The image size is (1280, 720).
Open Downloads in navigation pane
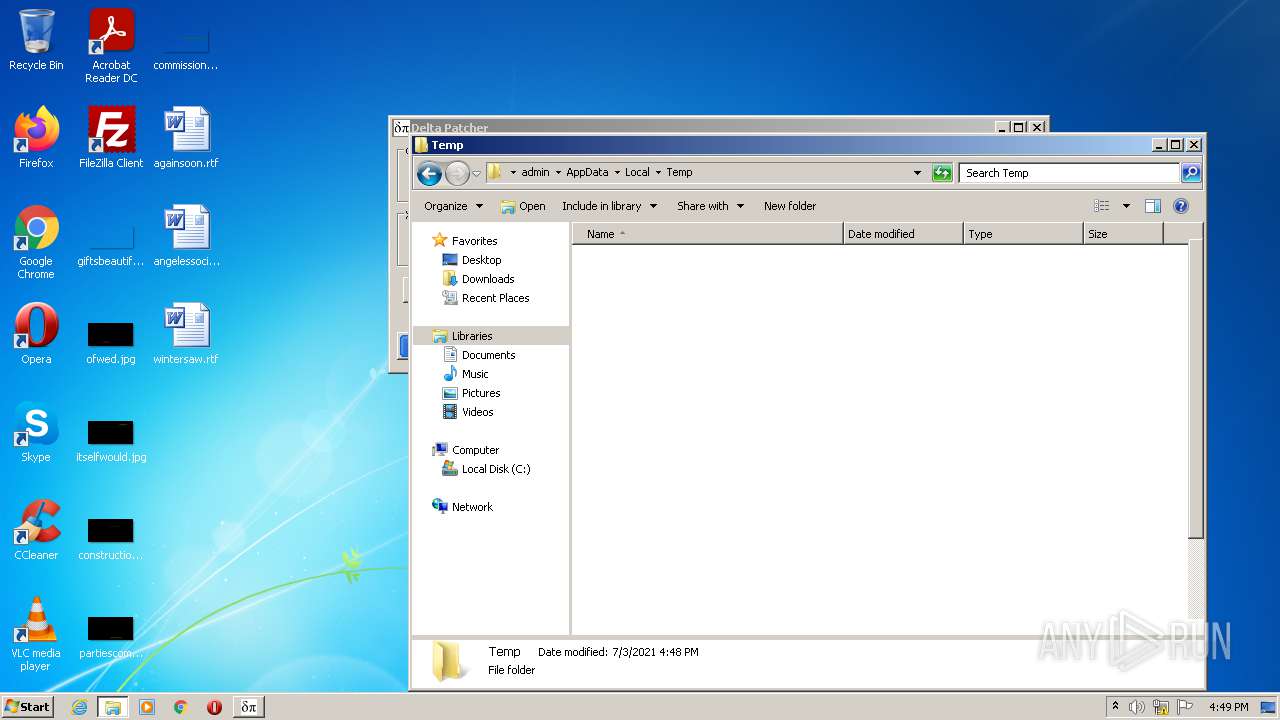click(488, 279)
